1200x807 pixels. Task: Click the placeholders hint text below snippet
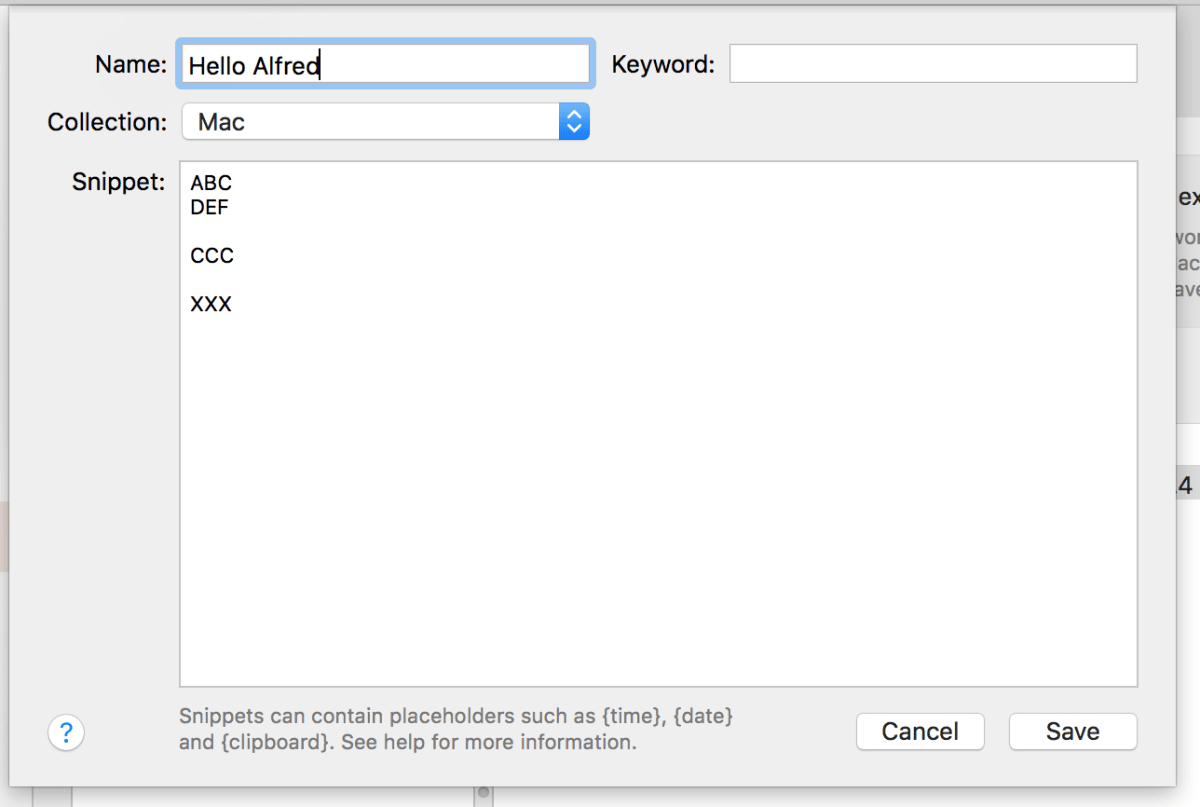click(457, 730)
